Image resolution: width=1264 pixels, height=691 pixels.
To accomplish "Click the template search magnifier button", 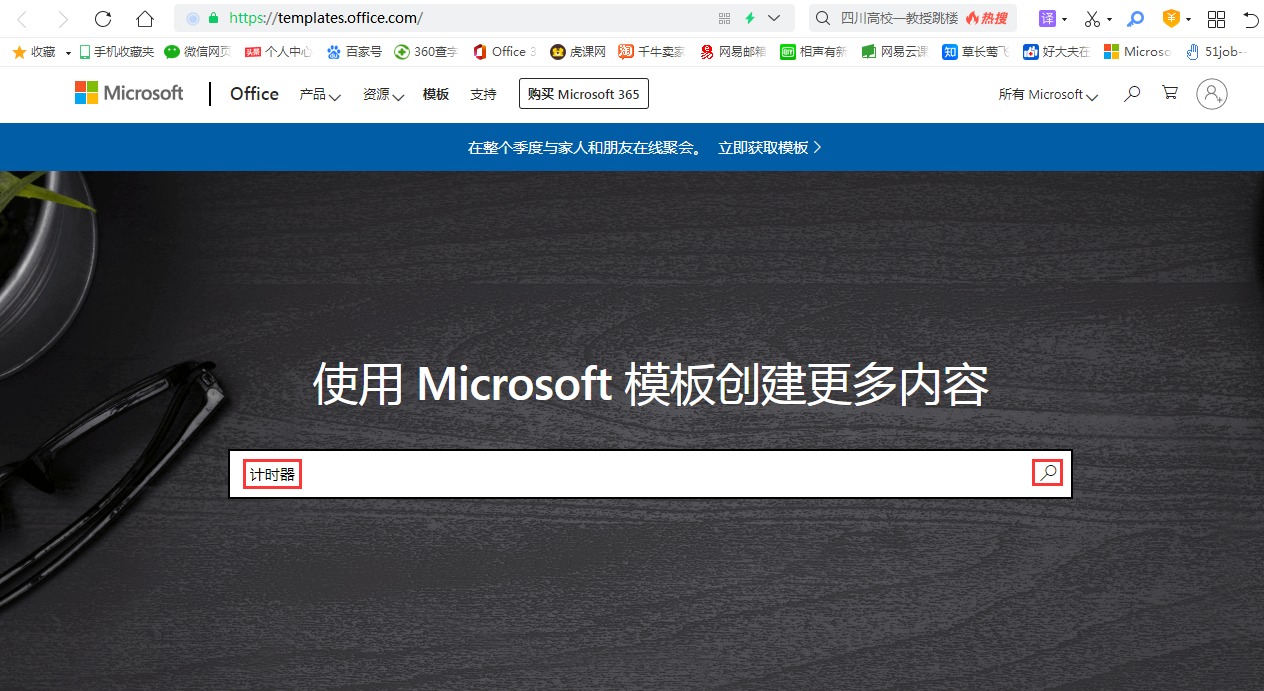I will click(x=1047, y=473).
